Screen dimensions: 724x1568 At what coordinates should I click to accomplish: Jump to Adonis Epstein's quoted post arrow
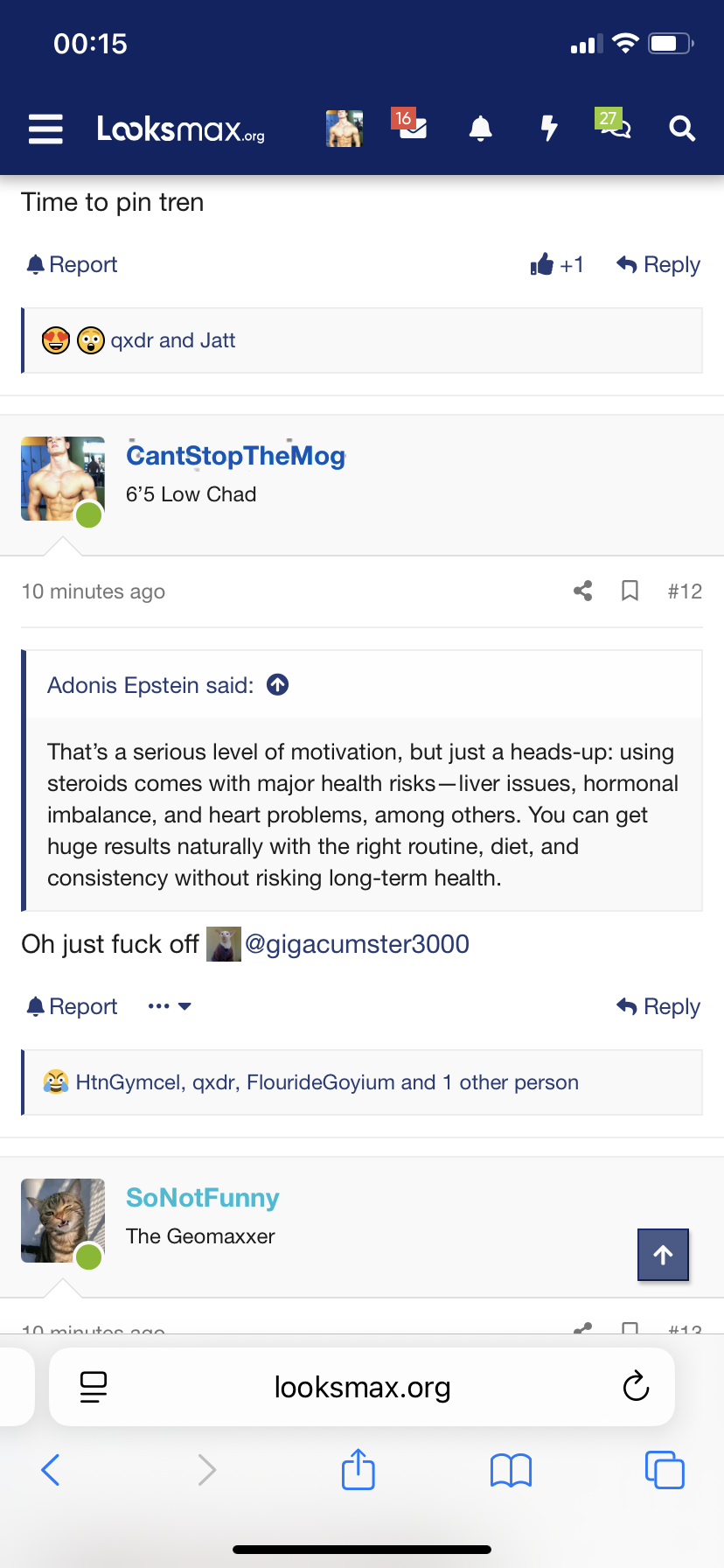(278, 685)
